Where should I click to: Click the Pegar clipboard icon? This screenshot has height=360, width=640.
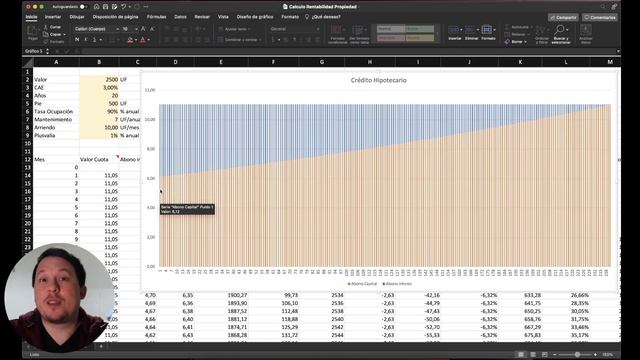coord(32,32)
